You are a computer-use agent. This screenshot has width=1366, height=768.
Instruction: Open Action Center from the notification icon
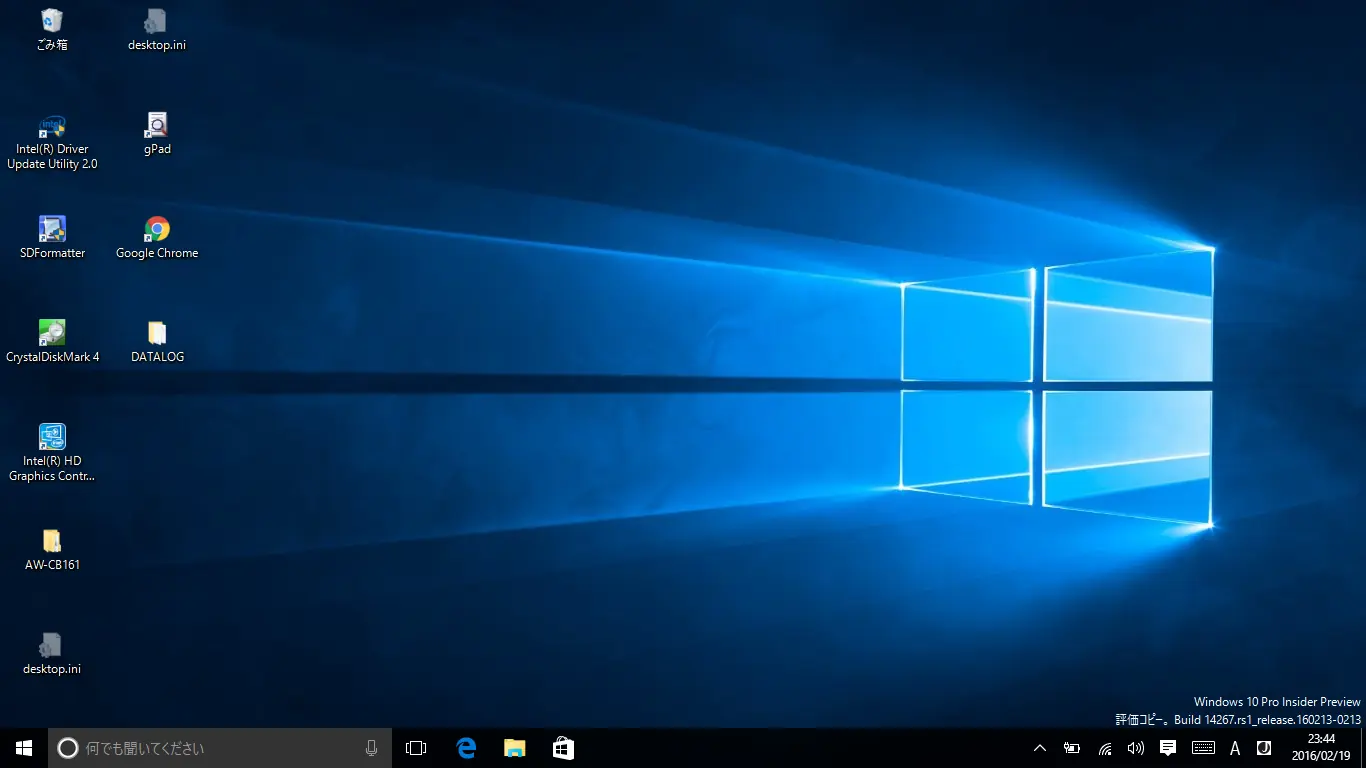[1168, 747]
